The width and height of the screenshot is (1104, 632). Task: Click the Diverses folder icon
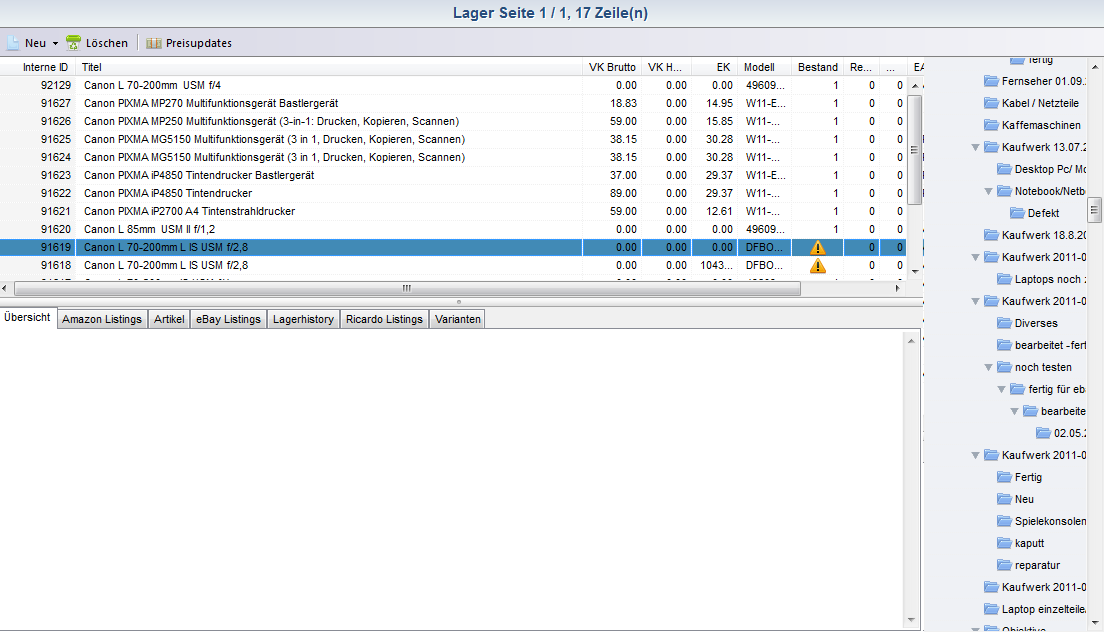(1005, 323)
